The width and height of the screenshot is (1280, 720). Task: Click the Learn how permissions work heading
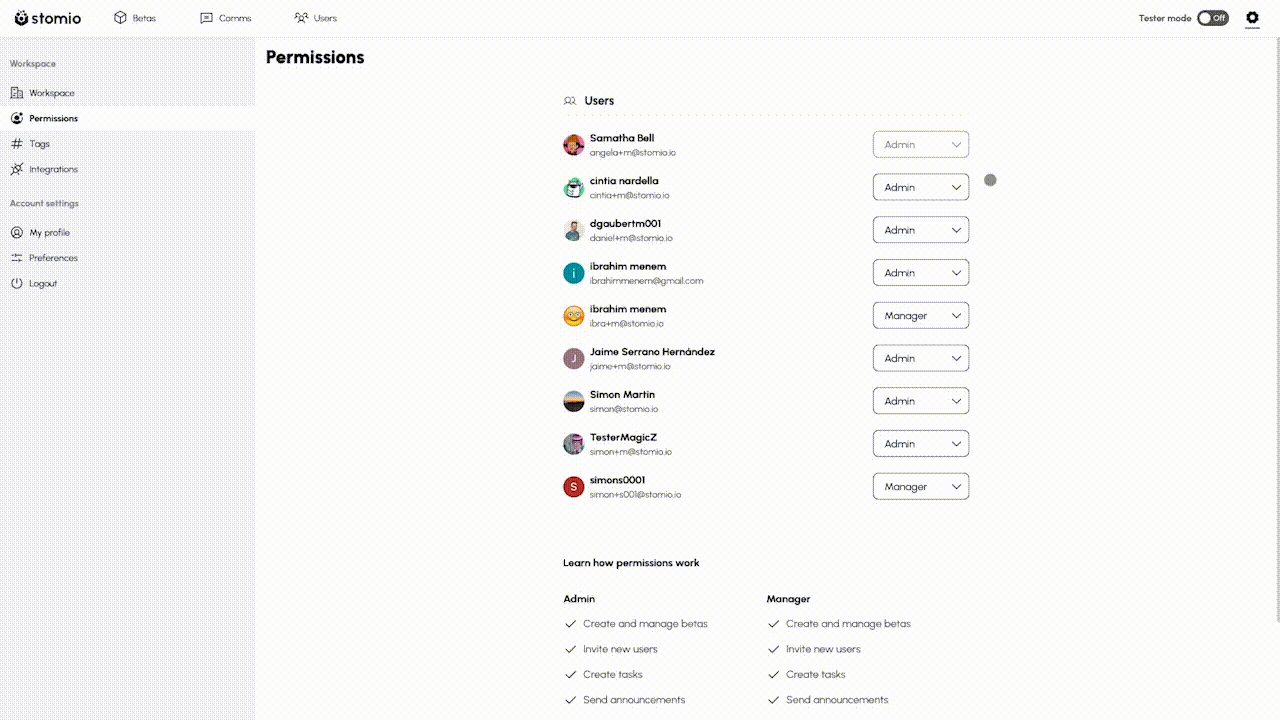coord(631,562)
